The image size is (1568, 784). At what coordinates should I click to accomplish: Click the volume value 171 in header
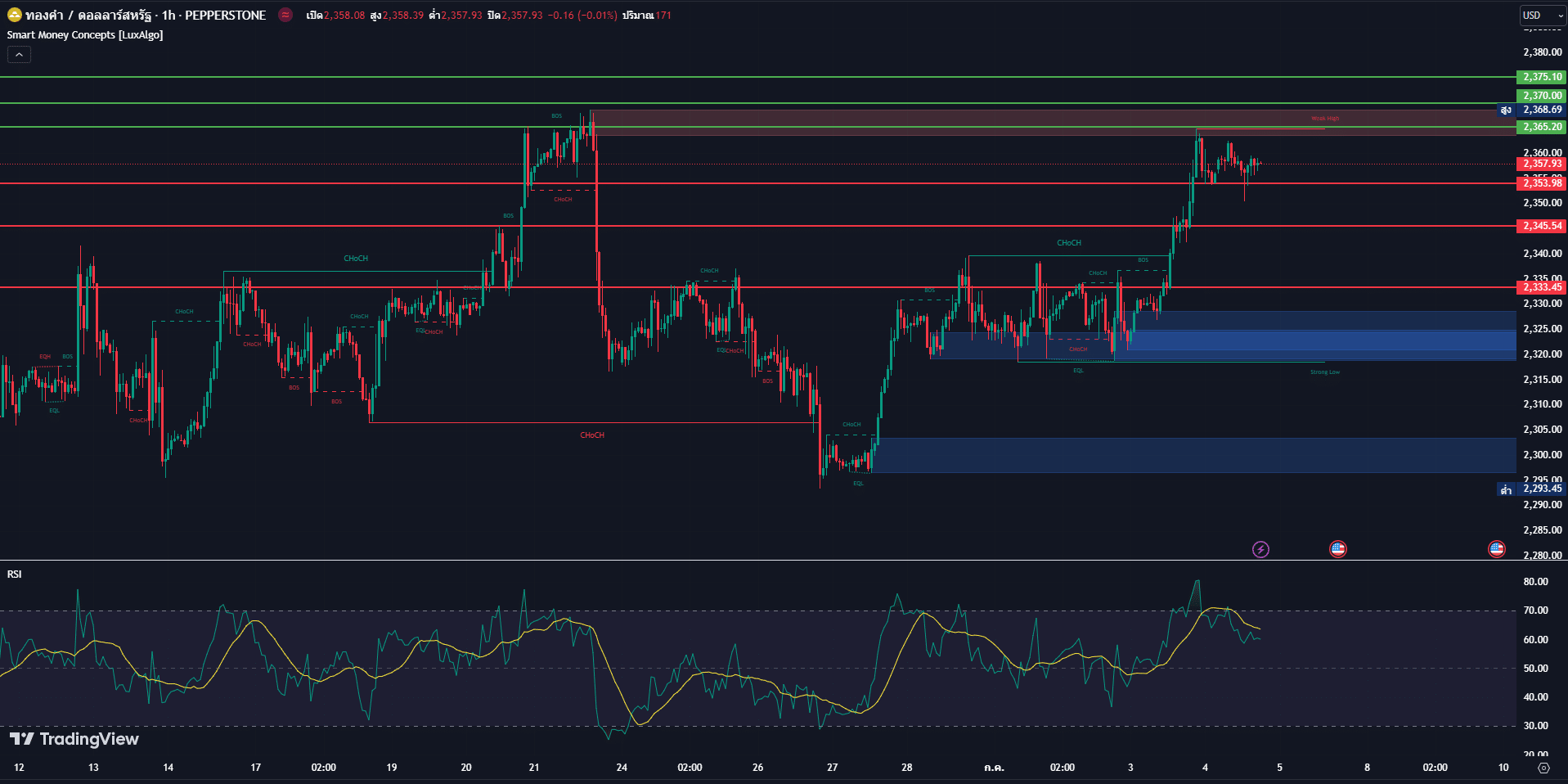[x=663, y=15]
